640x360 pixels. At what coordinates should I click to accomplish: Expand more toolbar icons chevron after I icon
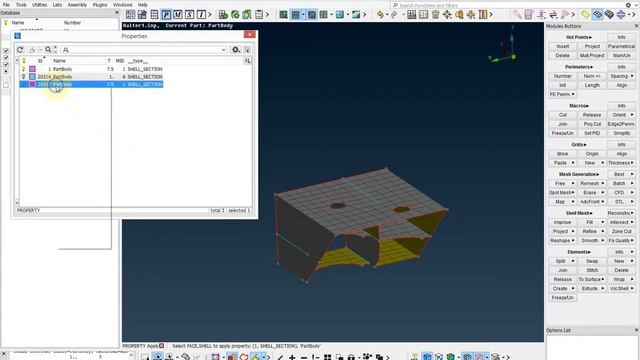click(x=210, y=15)
